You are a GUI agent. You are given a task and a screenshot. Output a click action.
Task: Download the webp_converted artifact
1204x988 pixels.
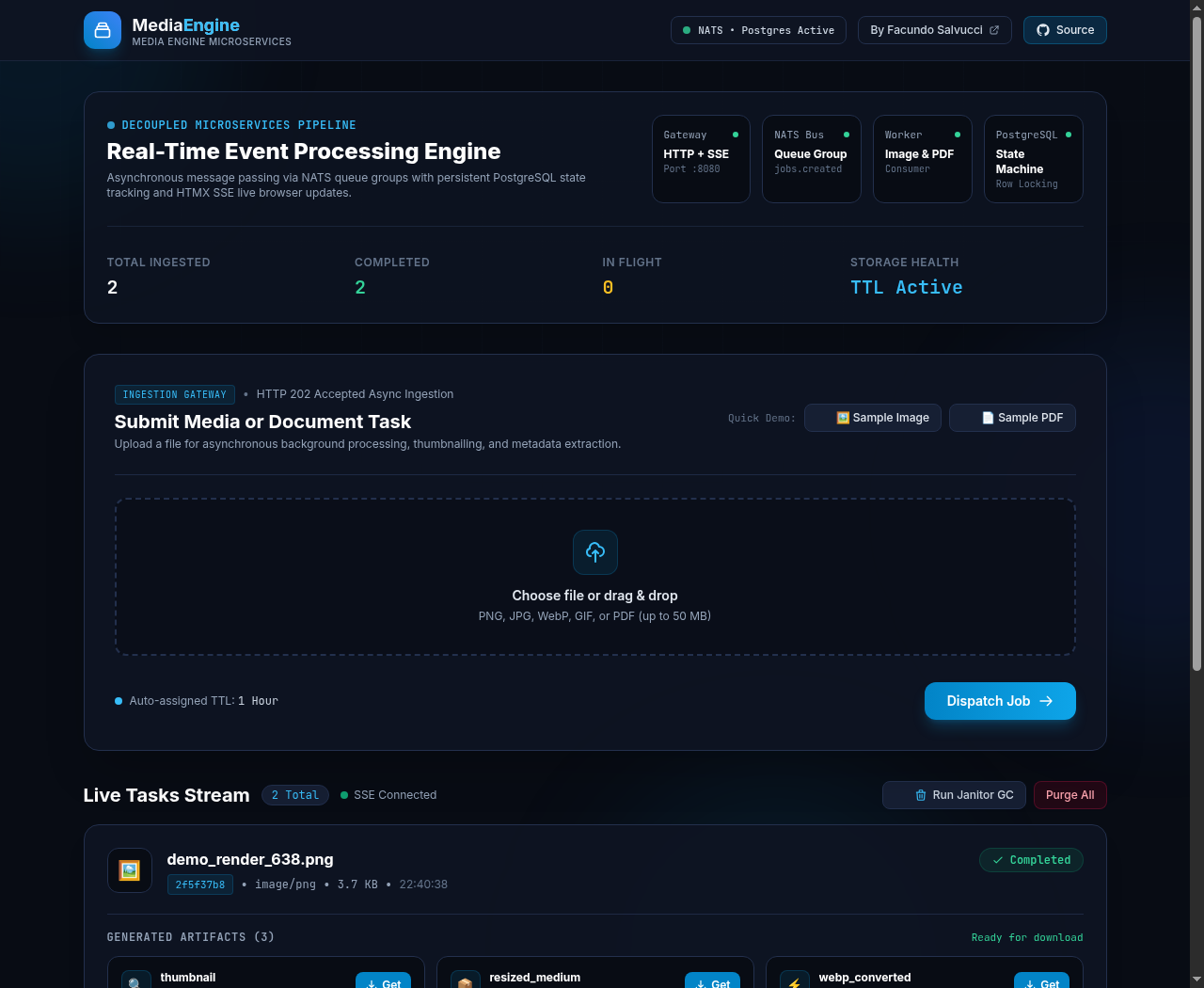click(x=1041, y=980)
